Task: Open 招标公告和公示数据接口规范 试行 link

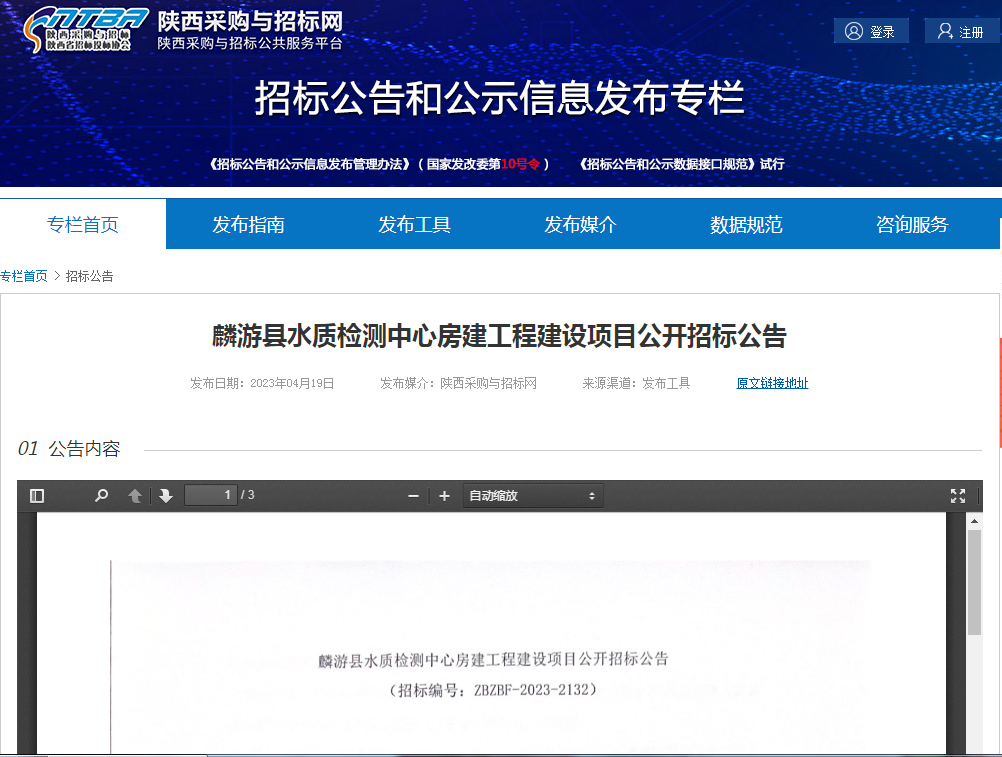Action: point(682,164)
